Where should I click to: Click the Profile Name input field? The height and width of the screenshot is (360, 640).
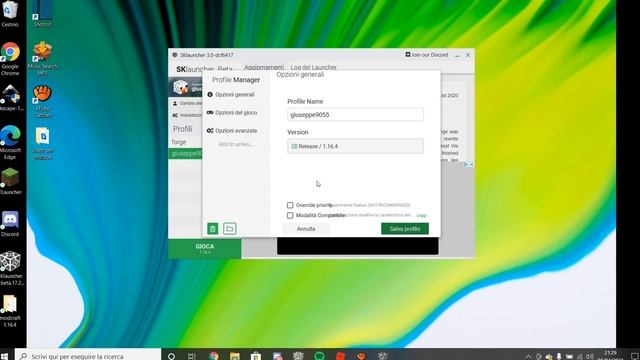(x=355, y=115)
